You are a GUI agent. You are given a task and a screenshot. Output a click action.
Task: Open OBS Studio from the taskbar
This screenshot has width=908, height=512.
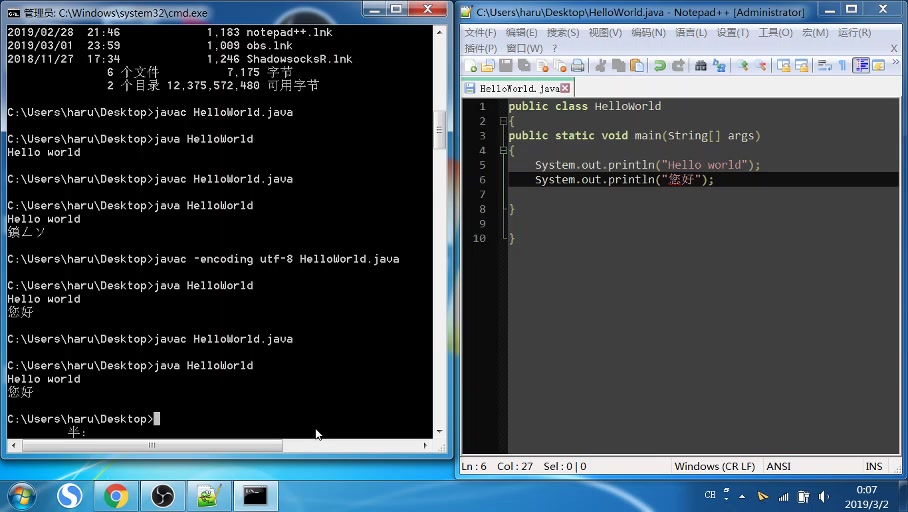click(x=163, y=496)
